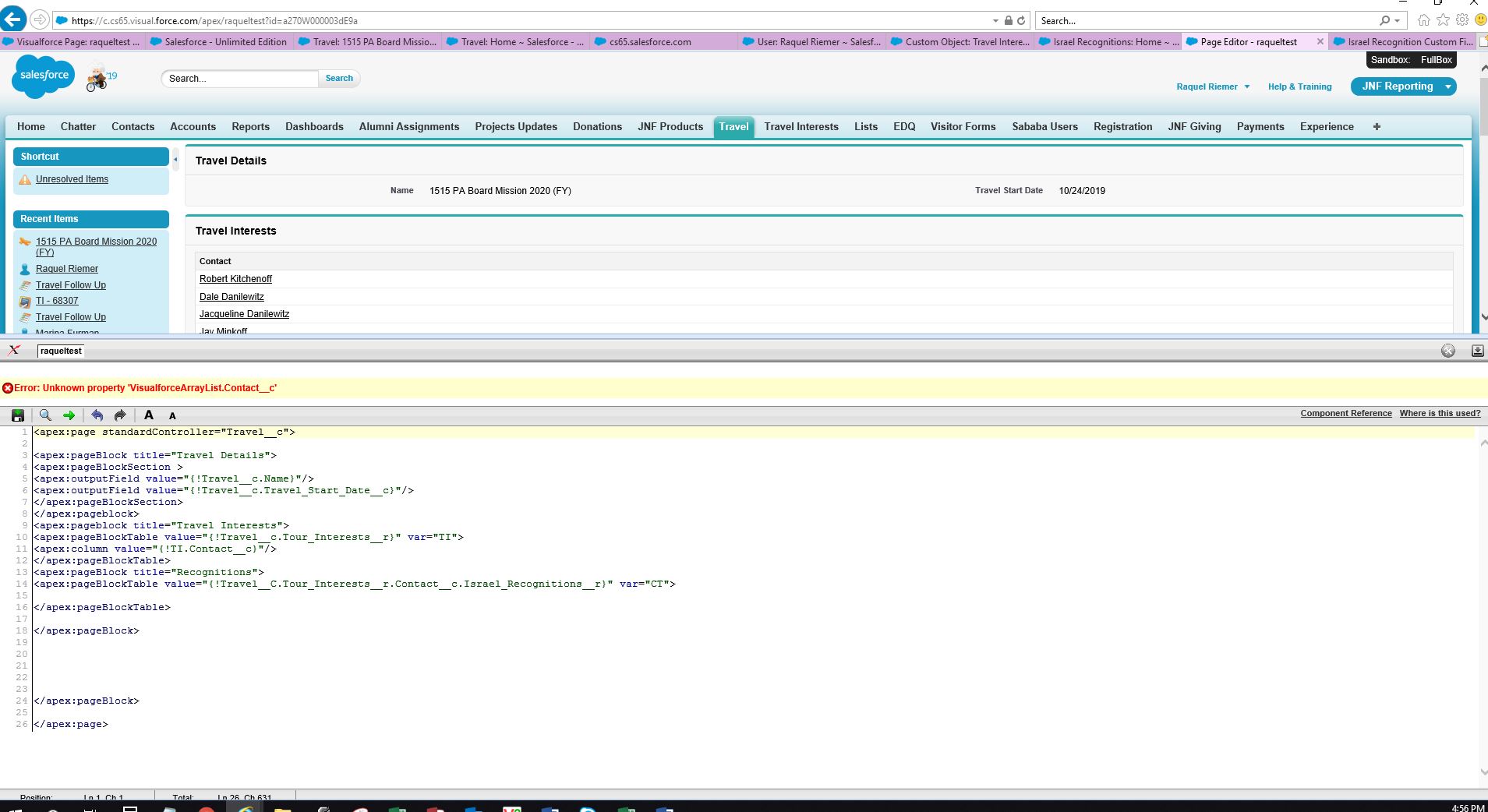Image resolution: width=1488 pixels, height=812 pixels.
Task: Open the Alumni Assignments tab
Action: (409, 126)
